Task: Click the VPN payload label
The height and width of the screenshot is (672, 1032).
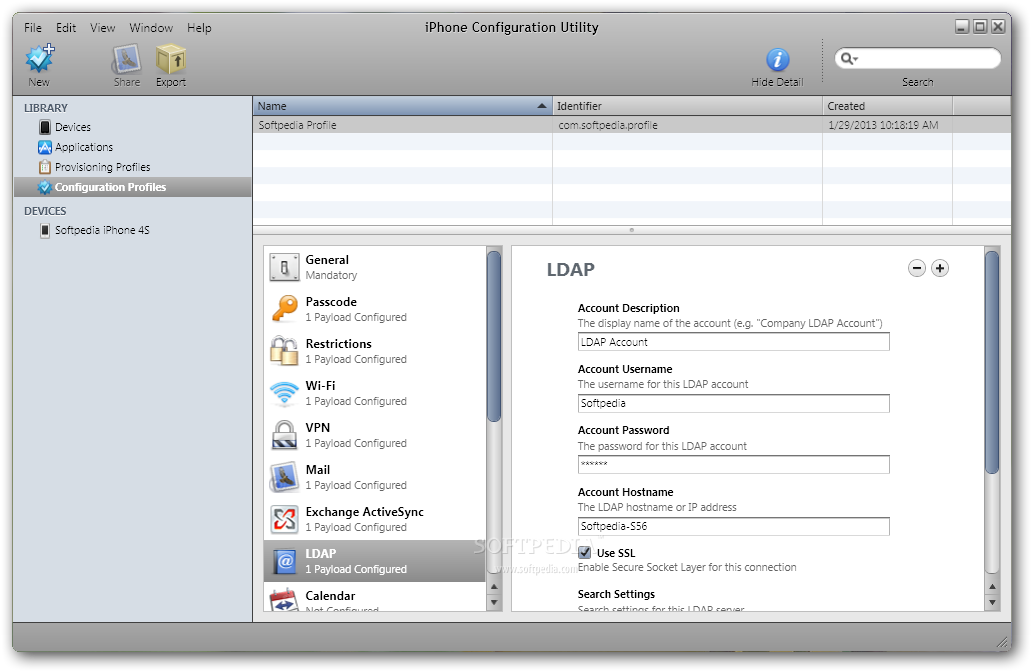Action: click(x=317, y=427)
